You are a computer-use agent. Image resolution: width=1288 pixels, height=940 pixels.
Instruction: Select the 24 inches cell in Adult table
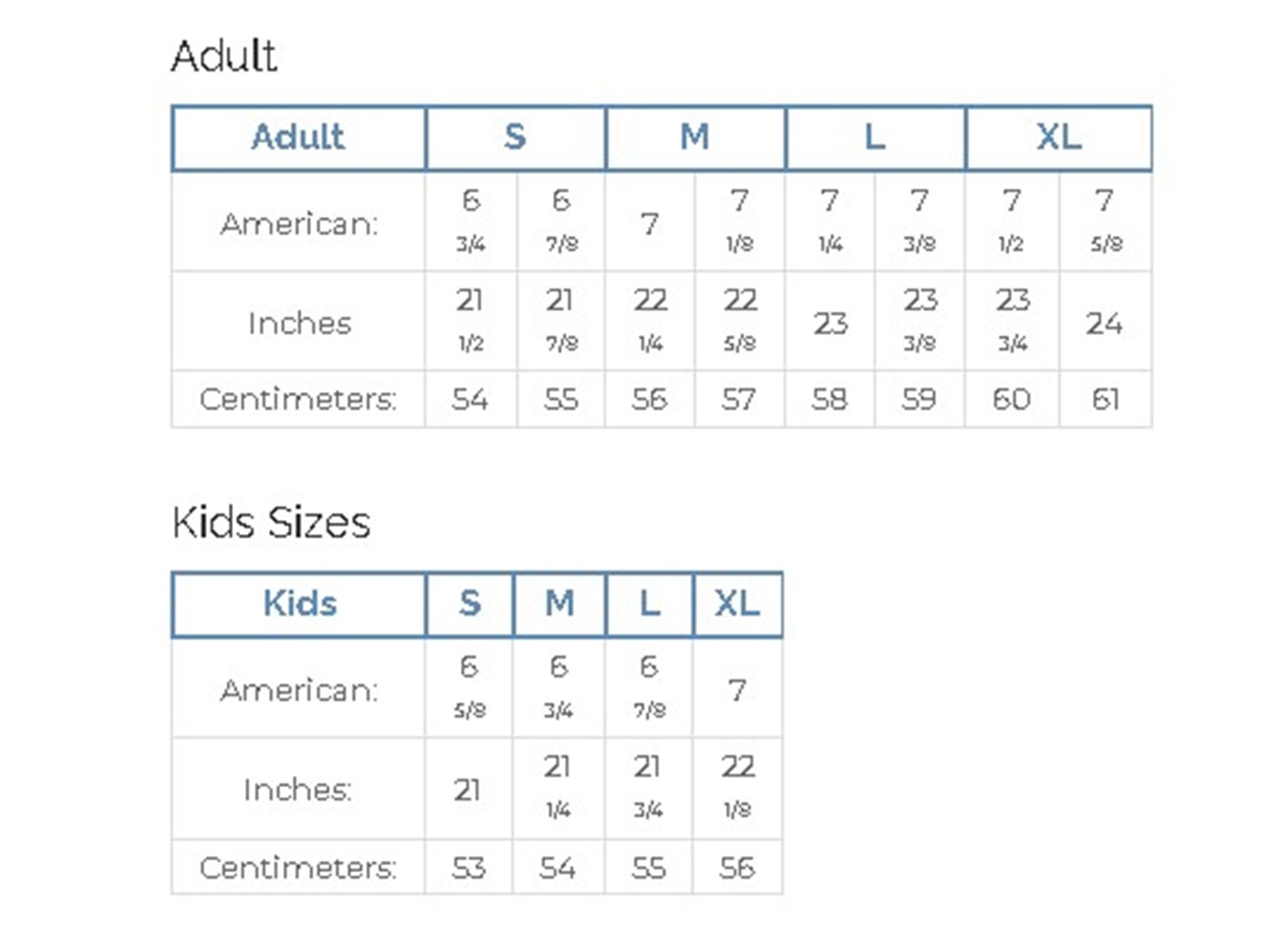[x=1105, y=323]
